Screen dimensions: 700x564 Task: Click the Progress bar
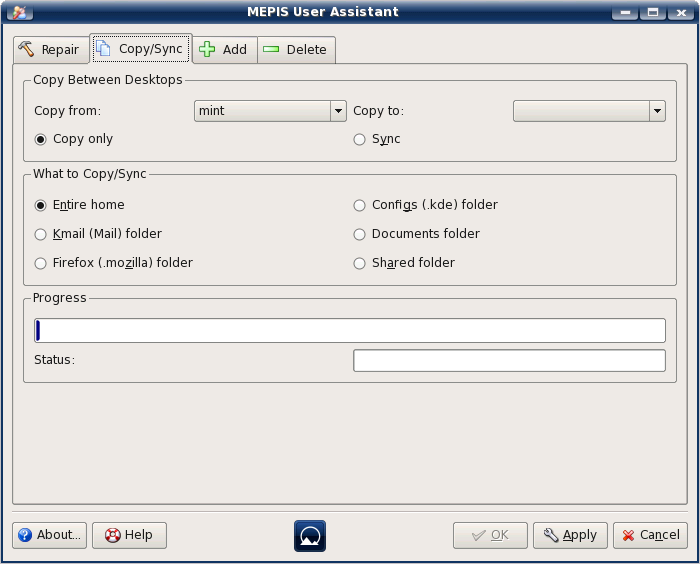coord(349,331)
